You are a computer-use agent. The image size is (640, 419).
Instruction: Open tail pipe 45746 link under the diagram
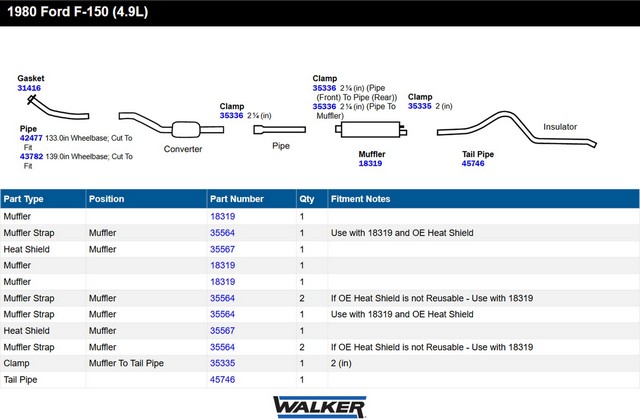(x=473, y=163)
